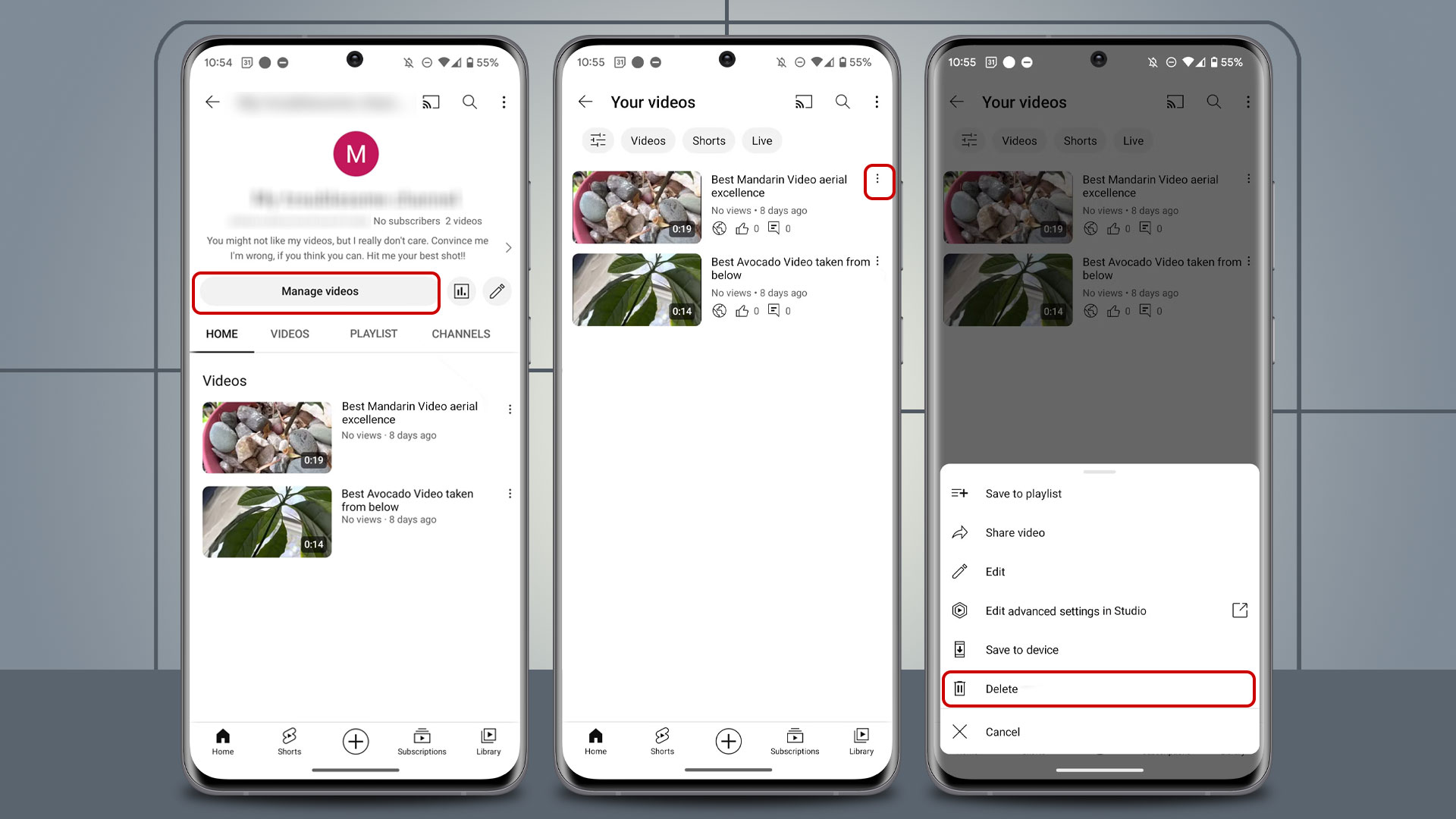The image size is (1456, 819).
Task: Click the share video icon in context menu
Action: (959, 532)
